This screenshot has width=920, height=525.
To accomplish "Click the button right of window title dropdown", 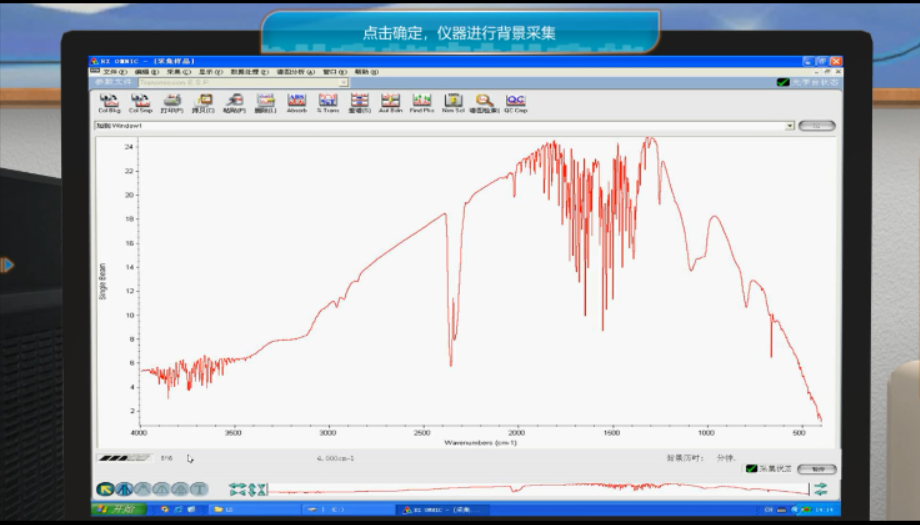I will tap(816, 126).
